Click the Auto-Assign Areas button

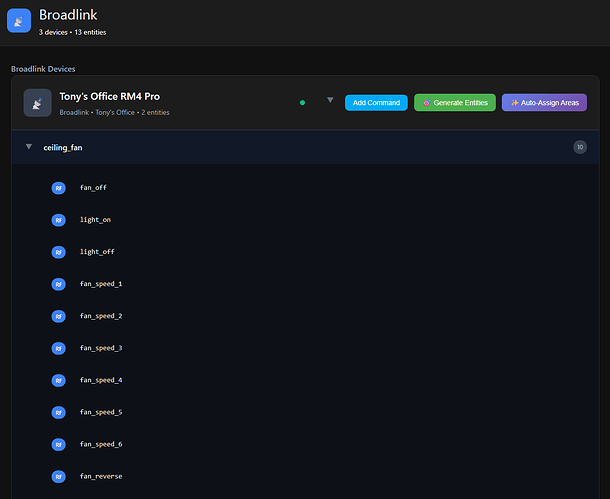(x=544, y=103)
